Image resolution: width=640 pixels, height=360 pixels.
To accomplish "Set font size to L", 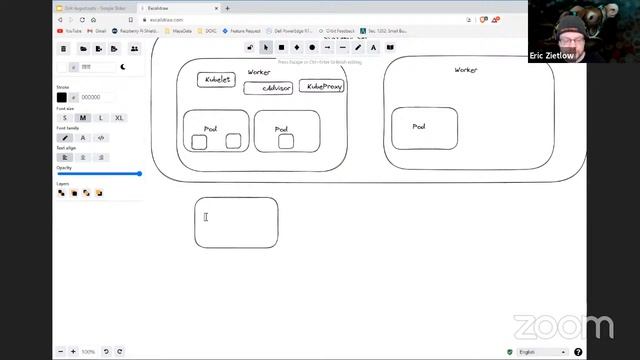I will pyautogui.click(x=101, y=118).
